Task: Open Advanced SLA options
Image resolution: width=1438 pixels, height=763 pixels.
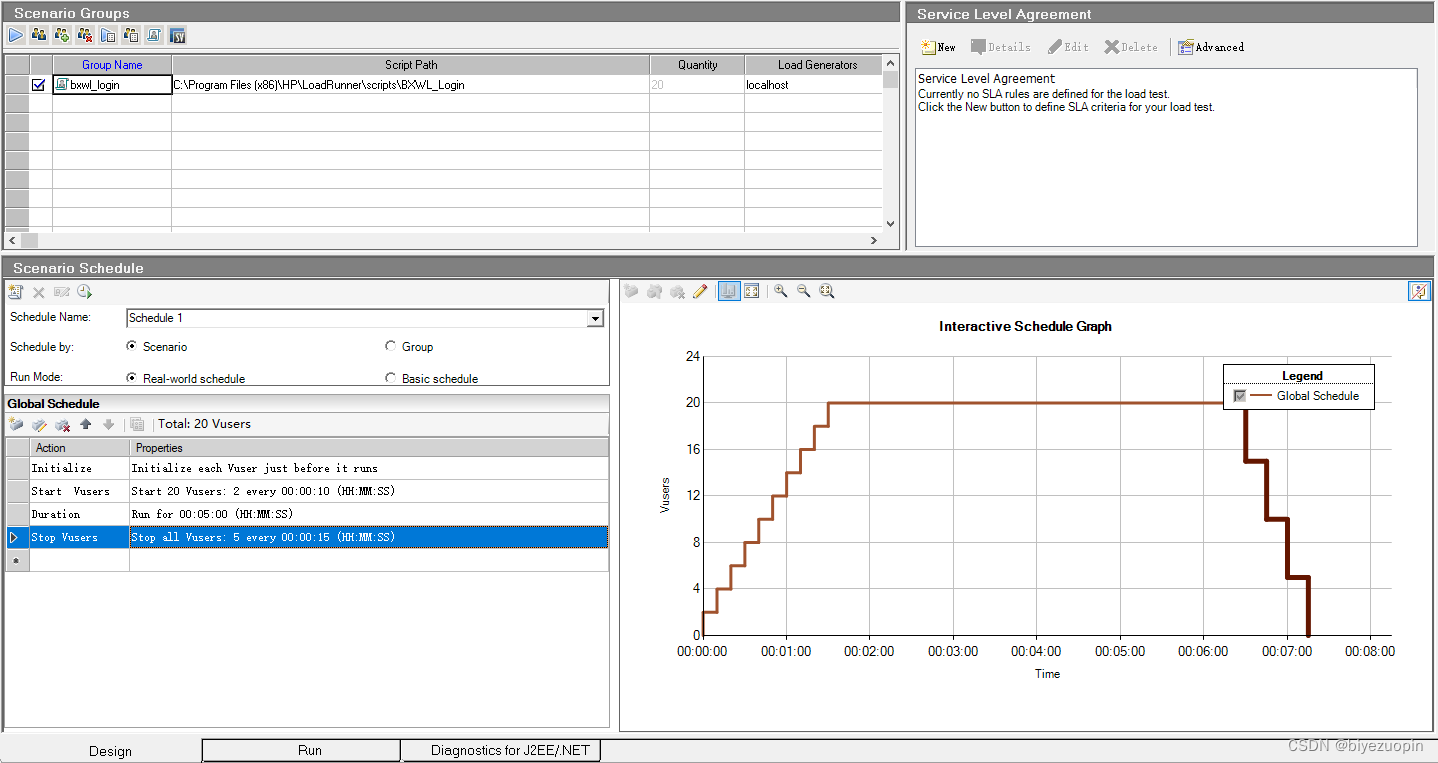Action: (x=1211, y=47)
